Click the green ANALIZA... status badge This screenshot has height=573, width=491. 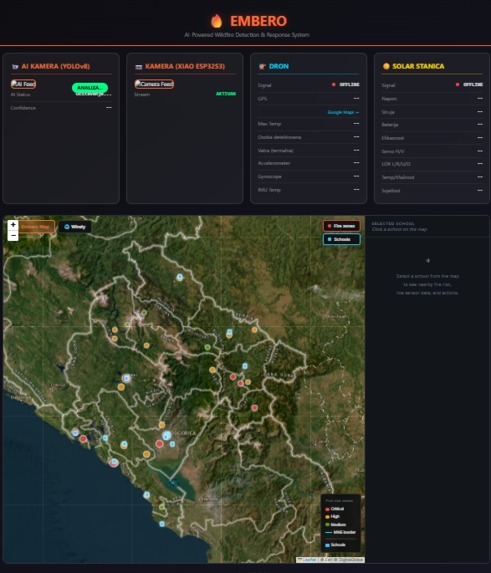click(x=90, y=88)
